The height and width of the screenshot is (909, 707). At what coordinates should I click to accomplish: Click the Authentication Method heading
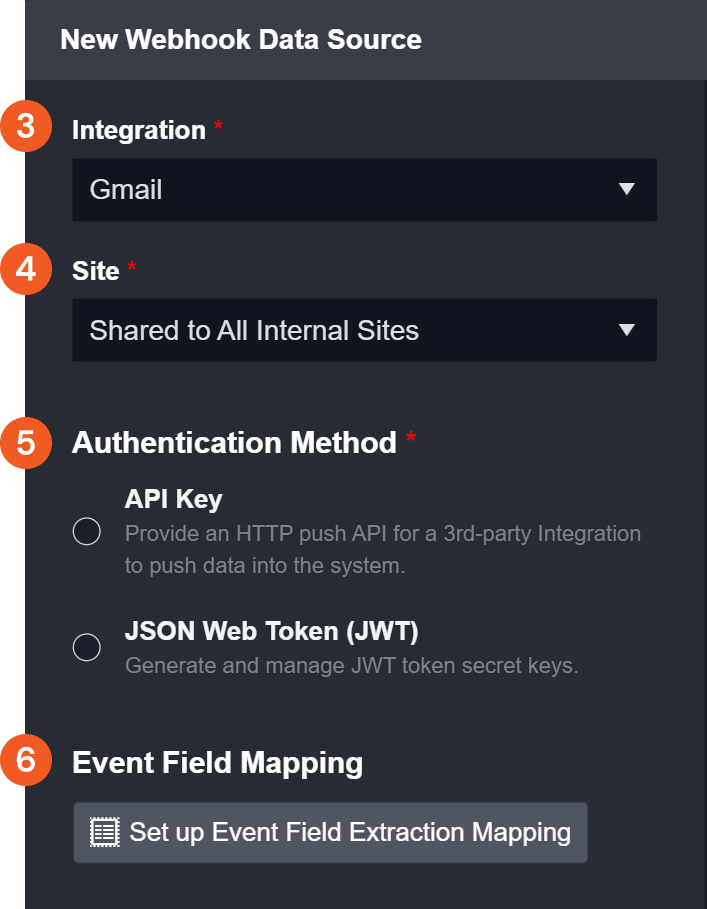(234, 443)
